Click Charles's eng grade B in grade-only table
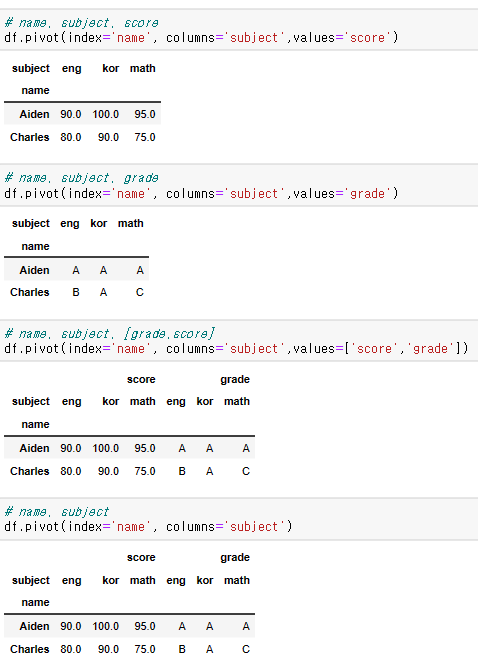Screen dimensions: 478x666 tap(76, 292)
